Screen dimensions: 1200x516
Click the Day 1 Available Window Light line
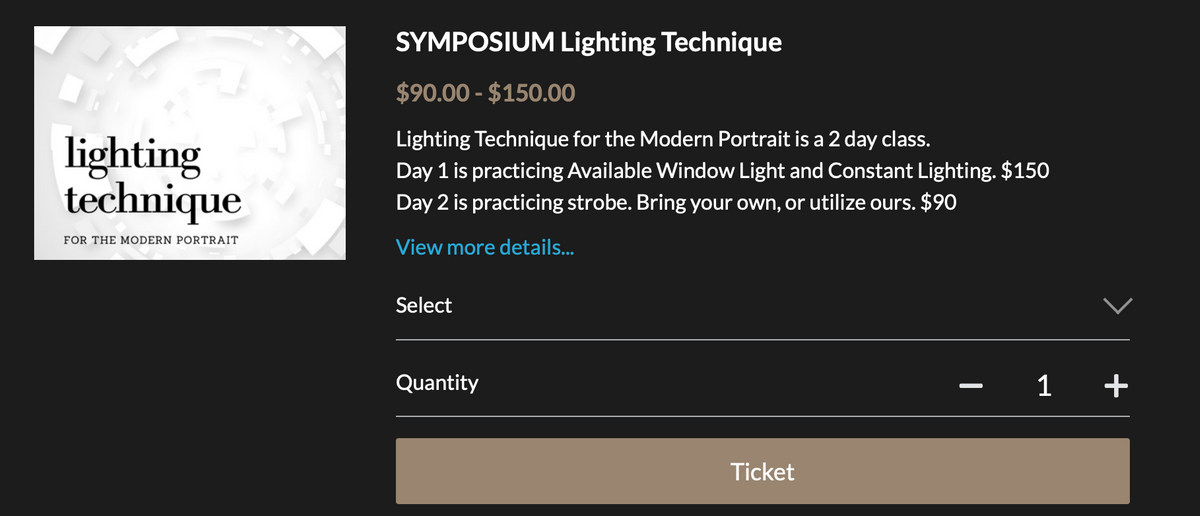[722, 170]
